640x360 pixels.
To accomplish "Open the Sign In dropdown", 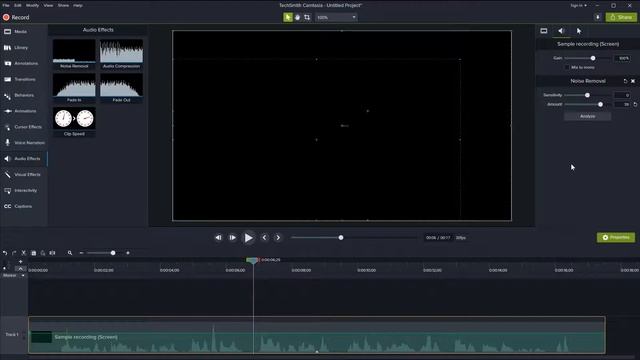I will click(x=578, y=5).
